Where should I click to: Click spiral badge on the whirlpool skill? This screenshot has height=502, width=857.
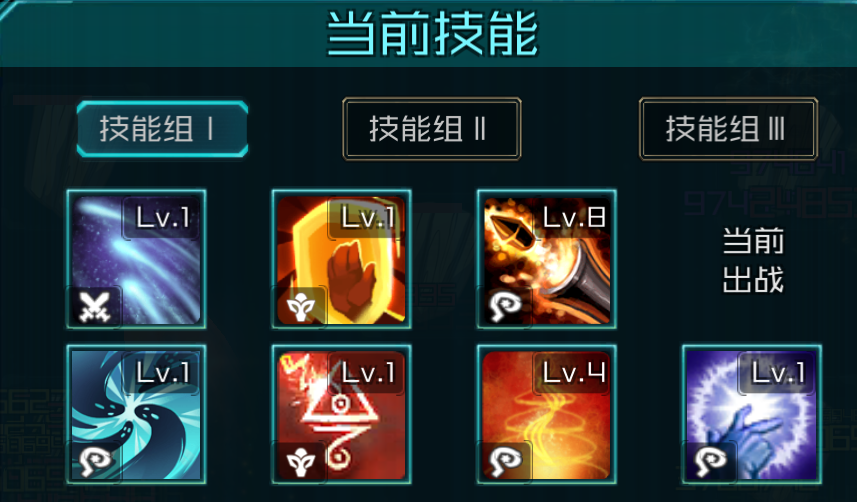click(95, 460)
